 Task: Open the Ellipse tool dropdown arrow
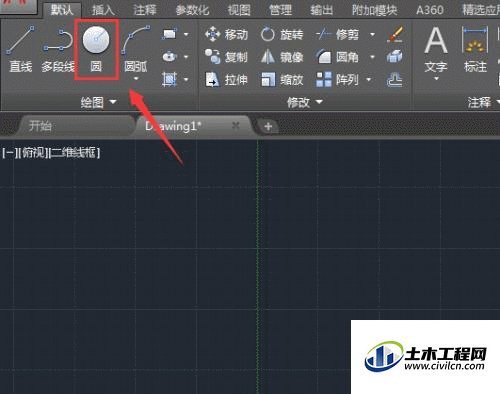point(186,57)
